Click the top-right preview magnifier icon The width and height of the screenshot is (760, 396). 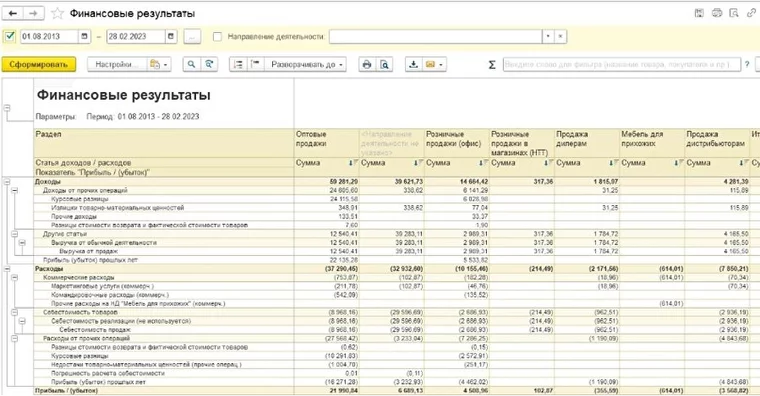click(734, 13)
